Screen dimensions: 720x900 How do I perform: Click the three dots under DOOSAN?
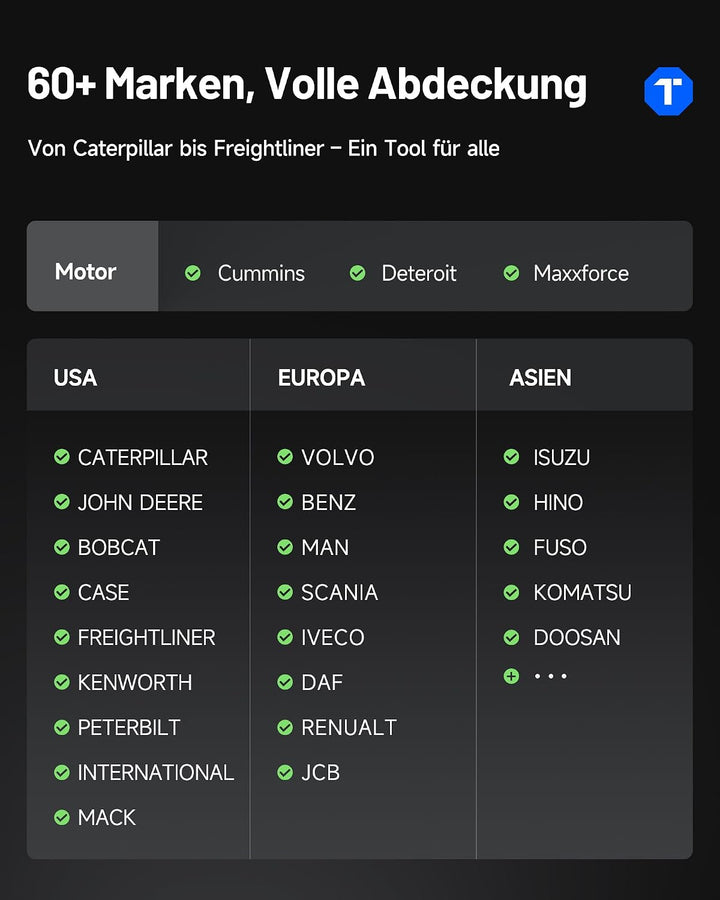pyautogui.click(x=551, y=676)
